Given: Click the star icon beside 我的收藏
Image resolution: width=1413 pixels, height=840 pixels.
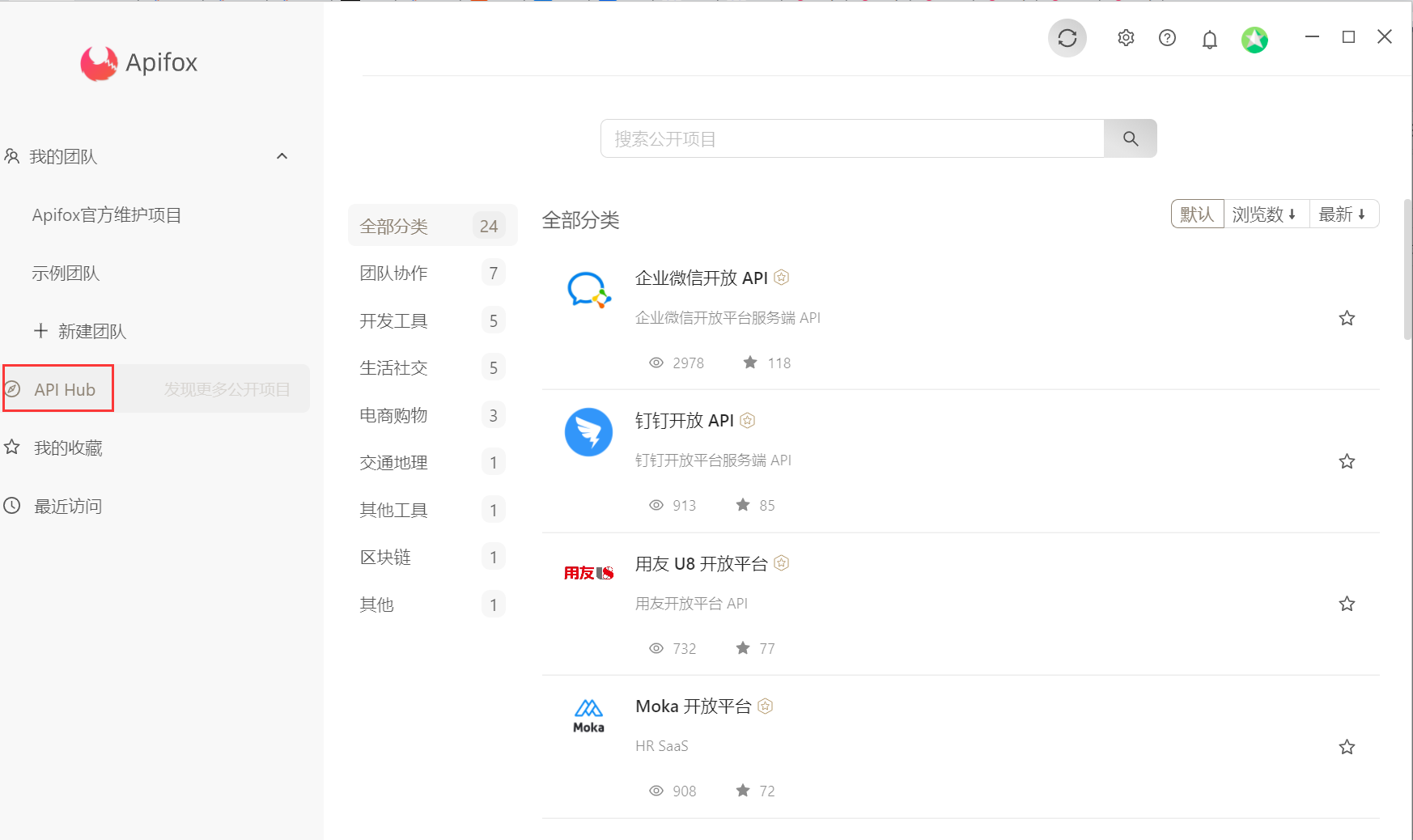Looking at the screenshot, I should (x=11, y=447).
